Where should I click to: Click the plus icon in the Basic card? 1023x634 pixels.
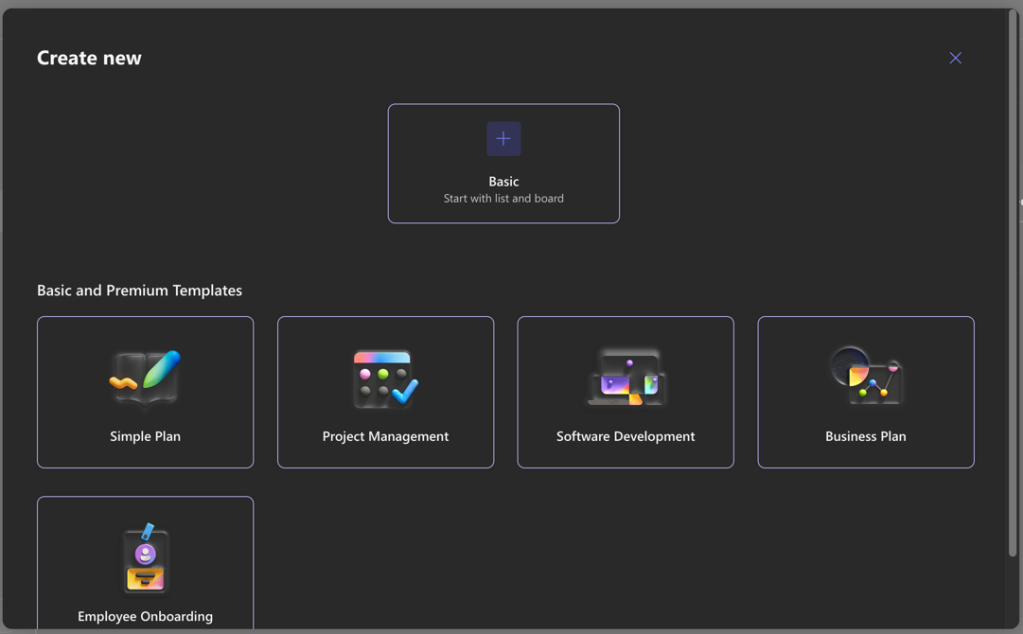503,139
